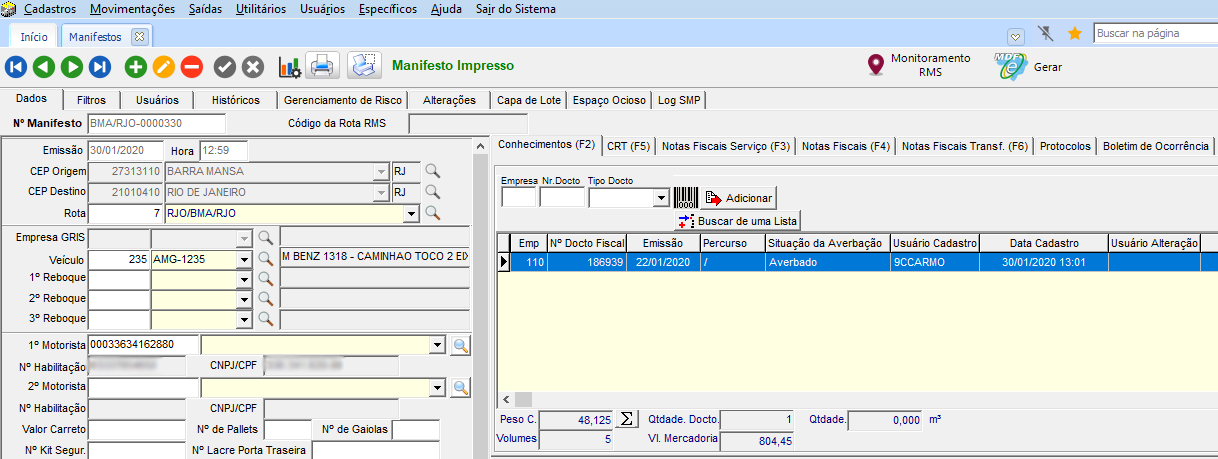
Task: Open the Movimentações menu
Action: coord(131,9)
